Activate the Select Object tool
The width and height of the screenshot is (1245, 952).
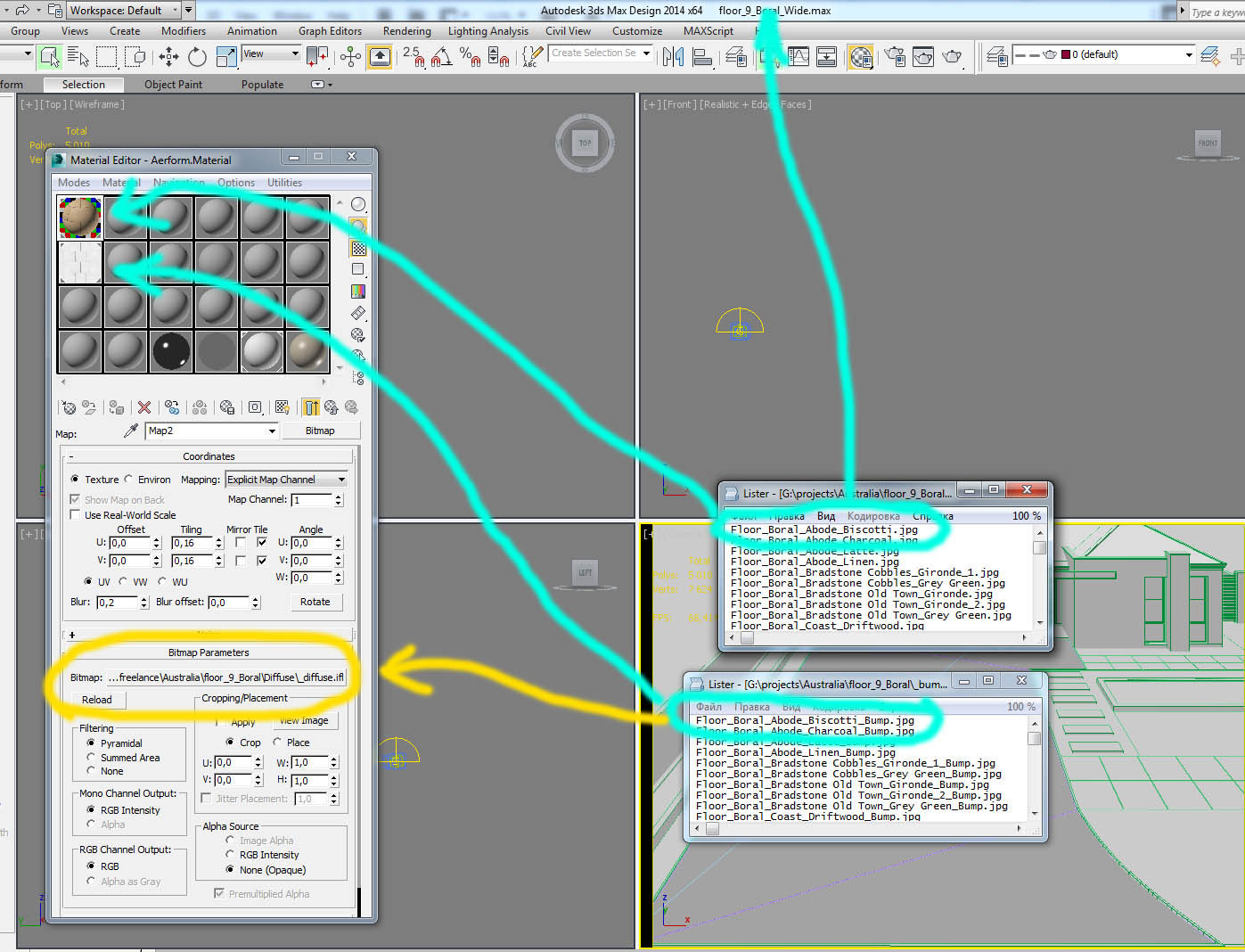tap(50, 56)
